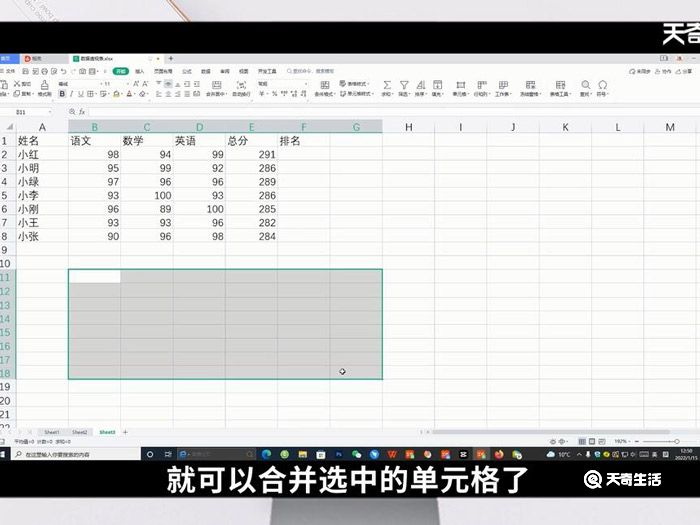Select column H header

click(x=408, y=127)
